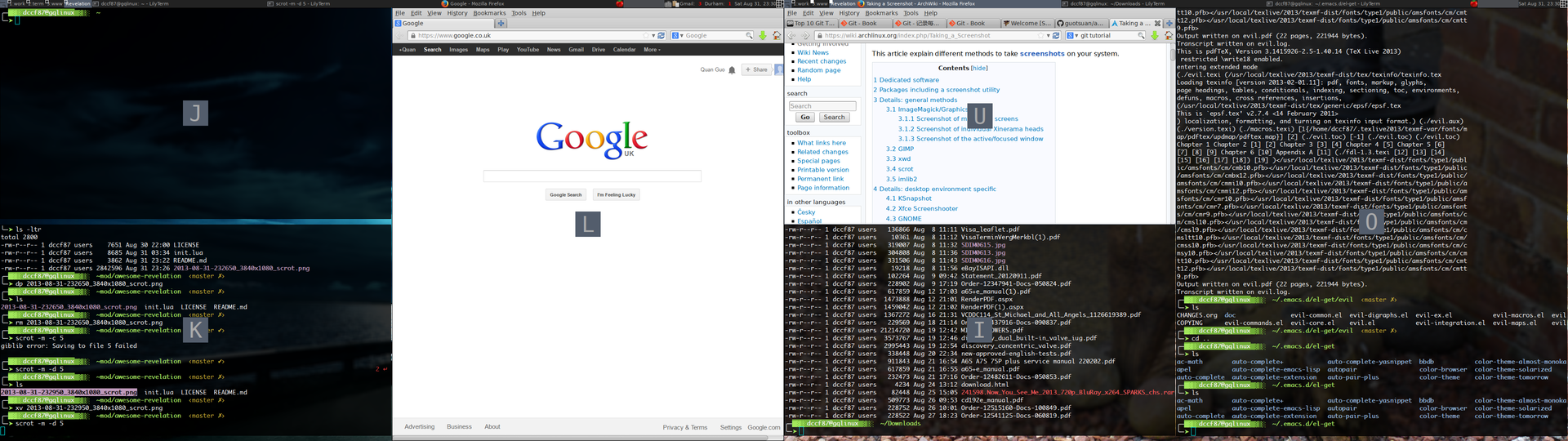Viewport: 1568px width, 441px height.
Task: Open Bookmarks menu in ArchWiki Firefox window
Action: point(881,13)
